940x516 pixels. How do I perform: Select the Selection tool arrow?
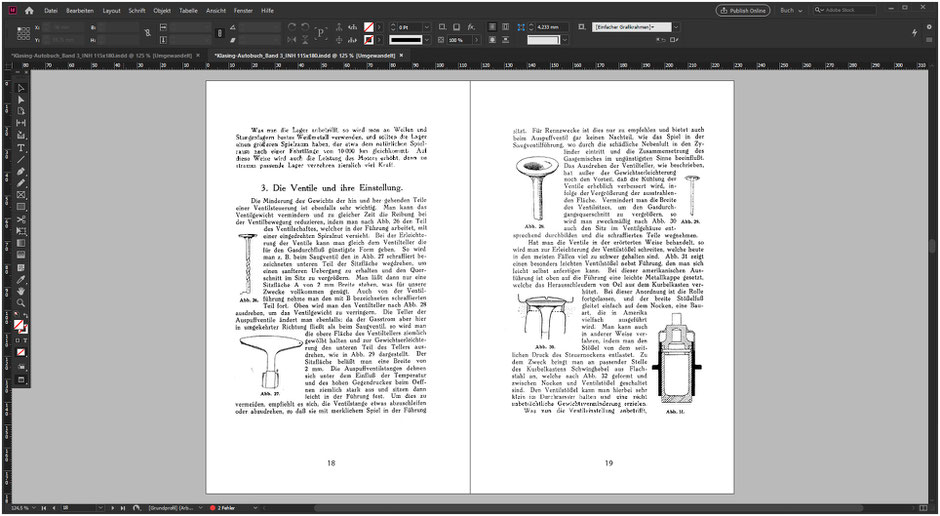21,88
